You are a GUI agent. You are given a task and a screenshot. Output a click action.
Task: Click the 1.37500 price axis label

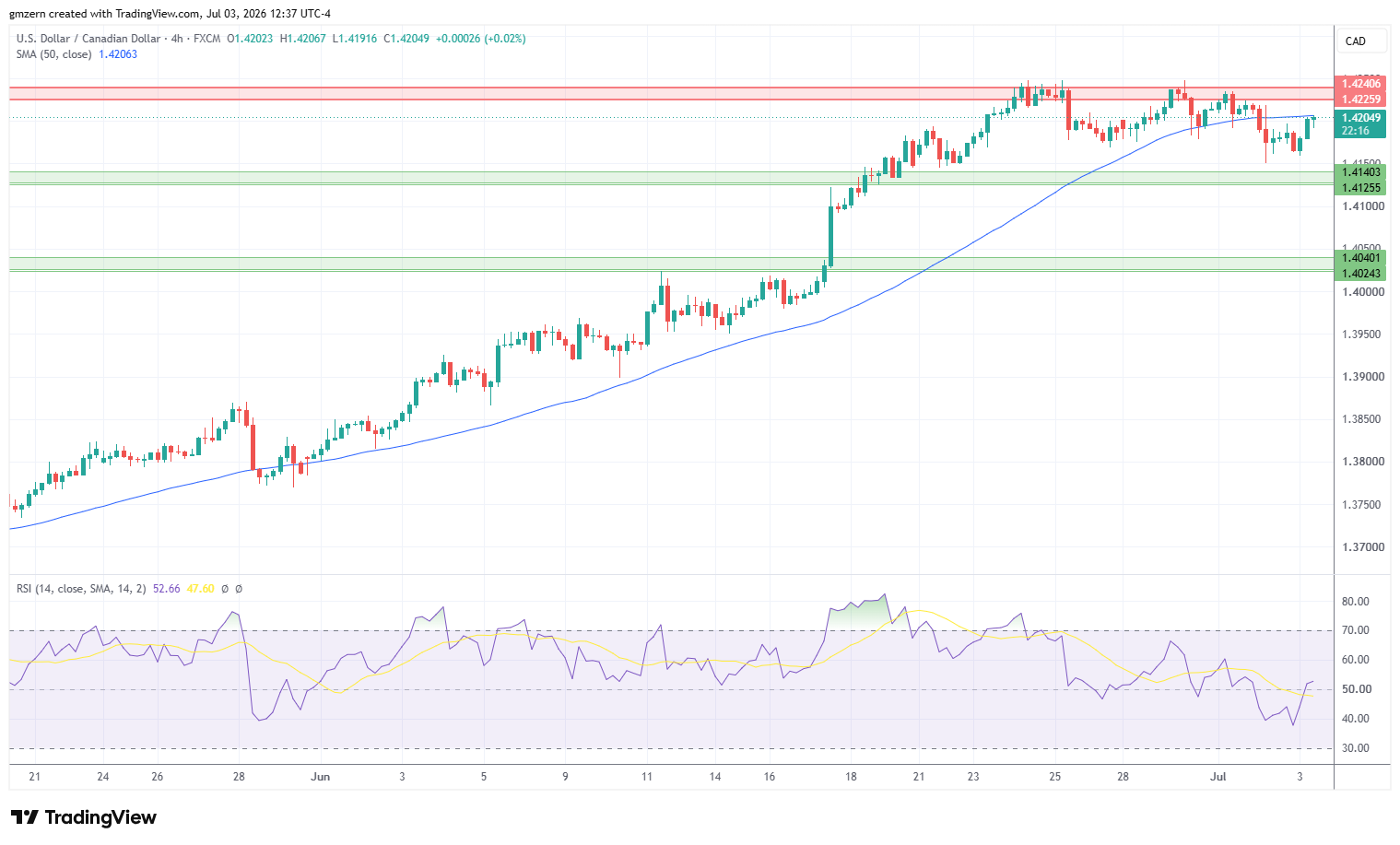click(1363, 505)
